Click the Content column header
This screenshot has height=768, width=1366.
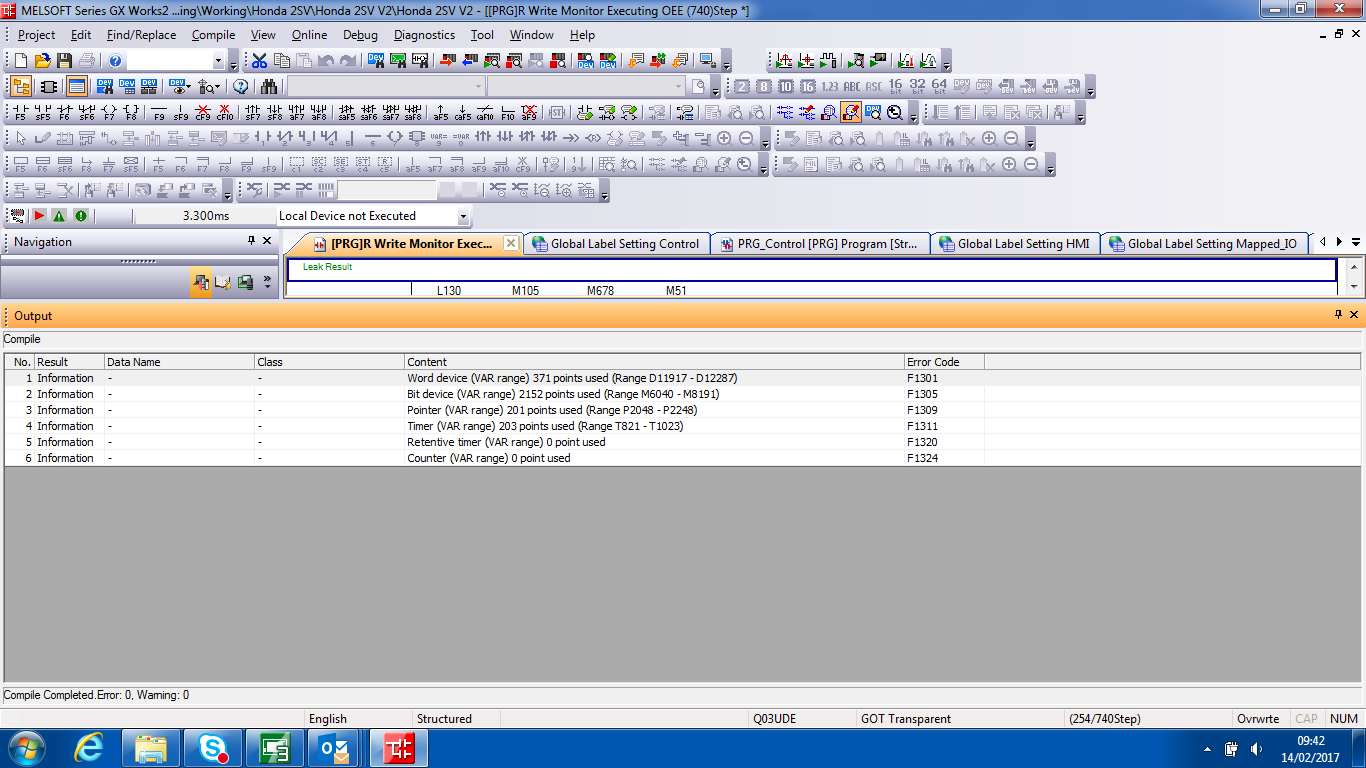click(x=427, y=362)
